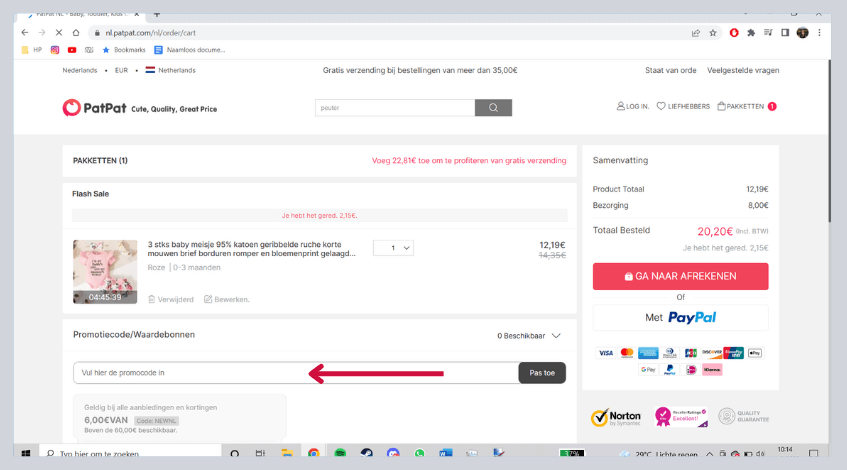Open the baby romper product thumbnail
Screen dimensions: 847x470
(105, 271)
